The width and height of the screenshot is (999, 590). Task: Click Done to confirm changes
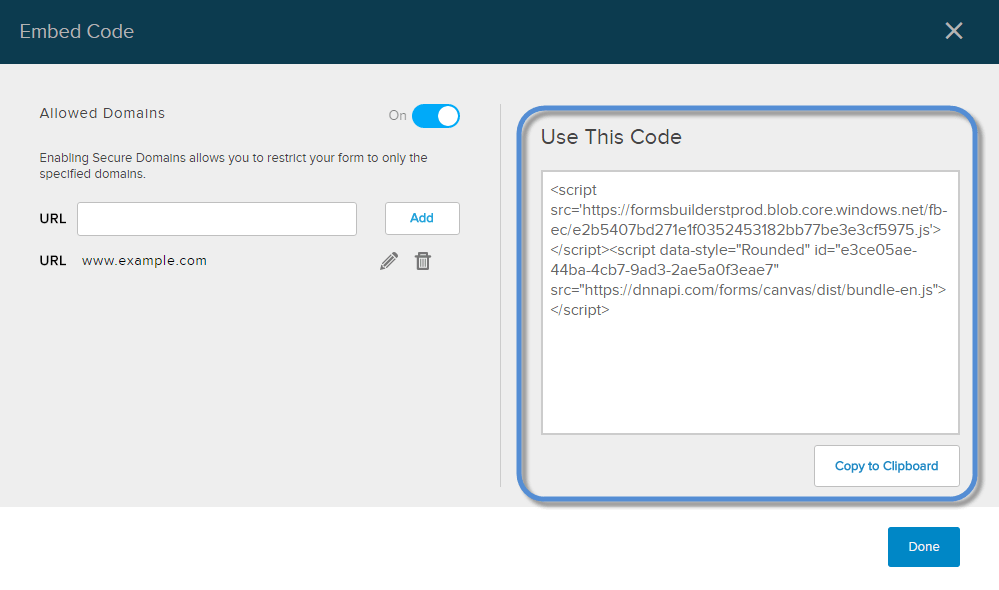[923, 547]
